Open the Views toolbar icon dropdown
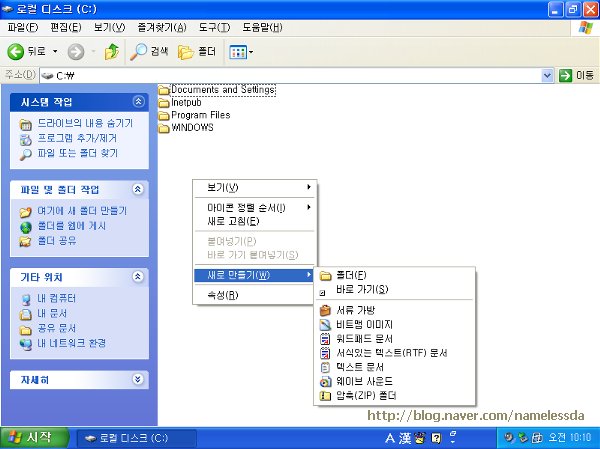 click(x=241, y=52)
